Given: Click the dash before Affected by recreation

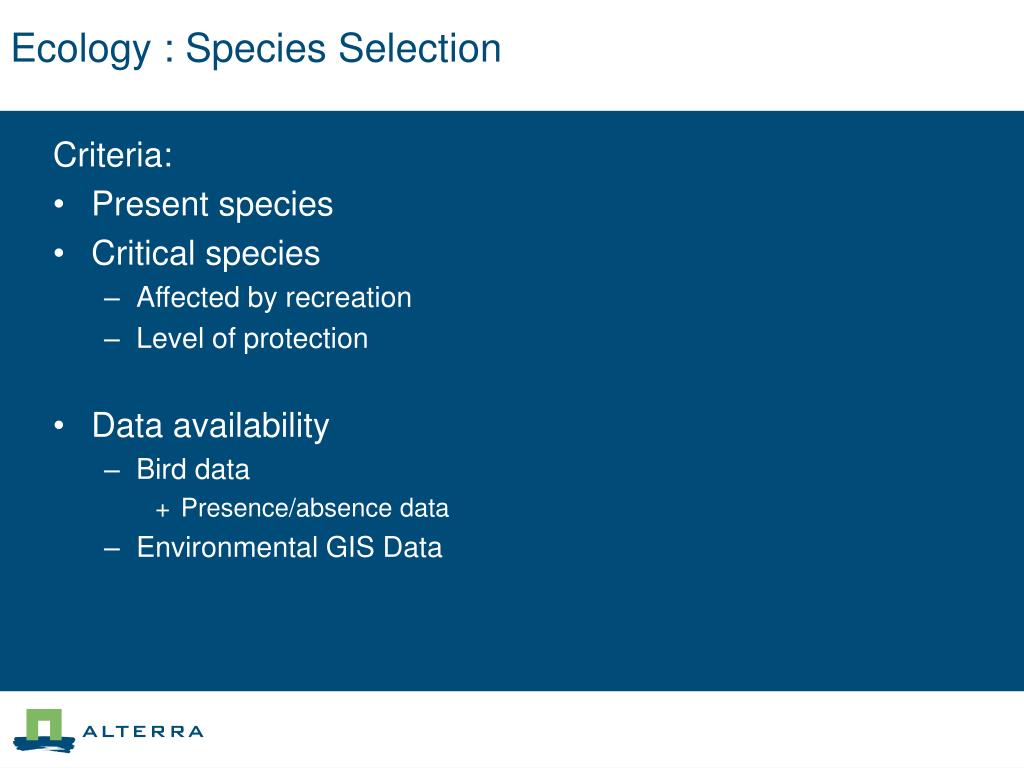Looking at the screenshot, I should (112, 300).
